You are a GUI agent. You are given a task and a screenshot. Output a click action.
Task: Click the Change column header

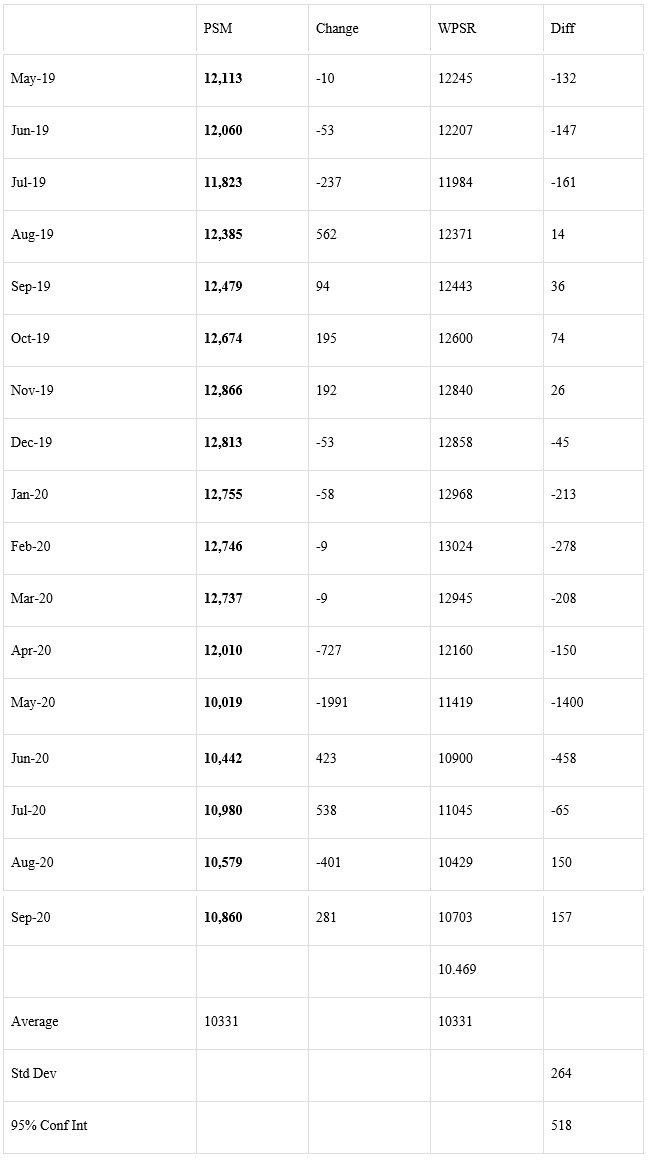(x=337, y=28)
